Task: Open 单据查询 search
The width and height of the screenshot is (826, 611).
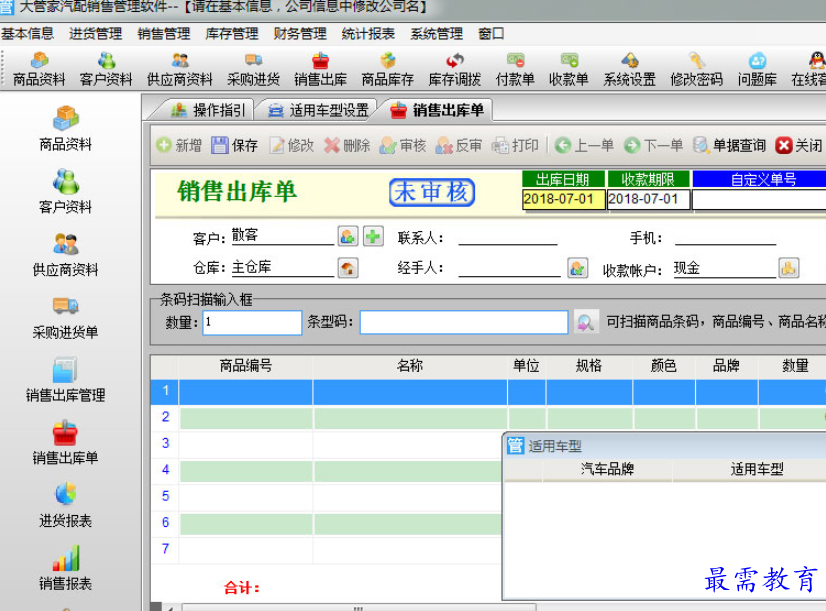Action: (x=730, y=145)
